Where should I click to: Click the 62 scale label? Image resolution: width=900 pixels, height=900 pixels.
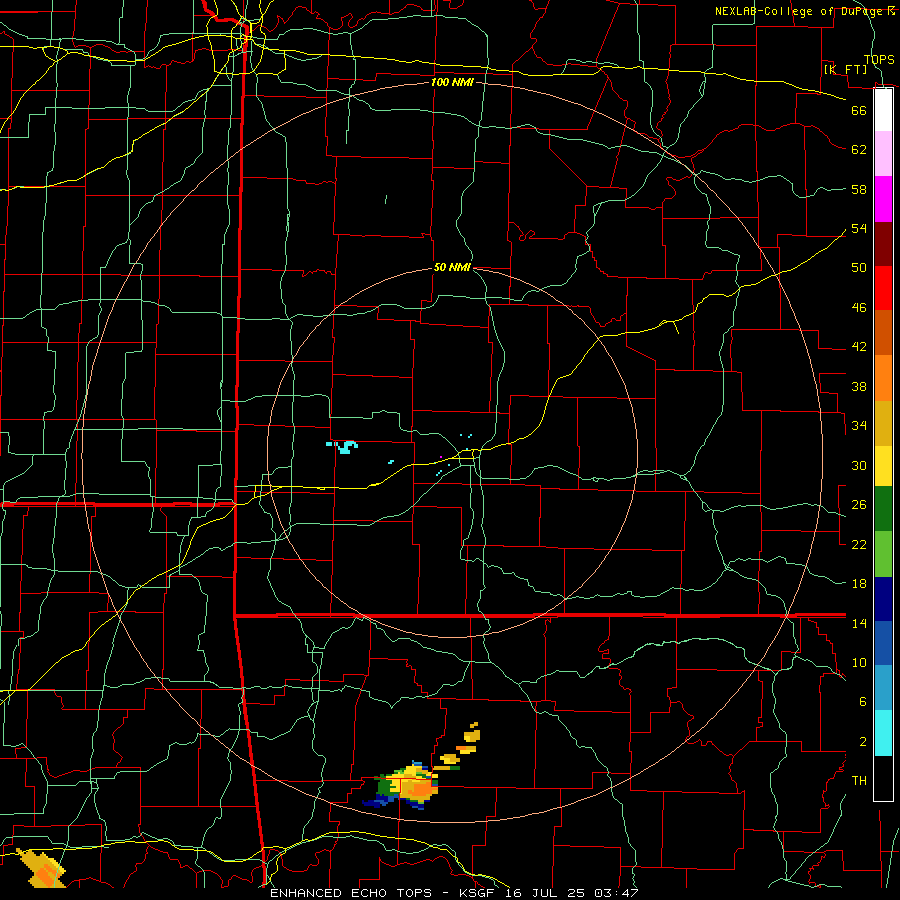(859, 150)
